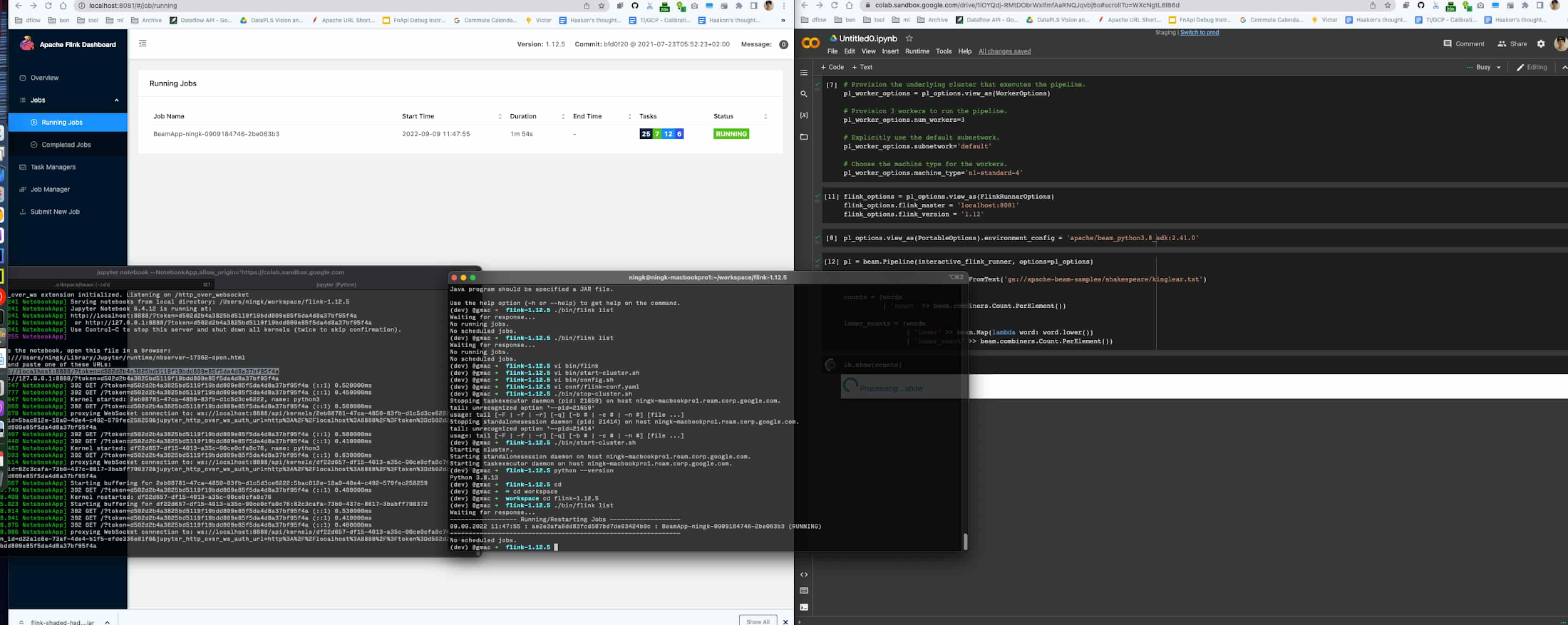Click the Colab Share button
The height and width of the screenshot is (625, 1568).
pos(1512,44)
